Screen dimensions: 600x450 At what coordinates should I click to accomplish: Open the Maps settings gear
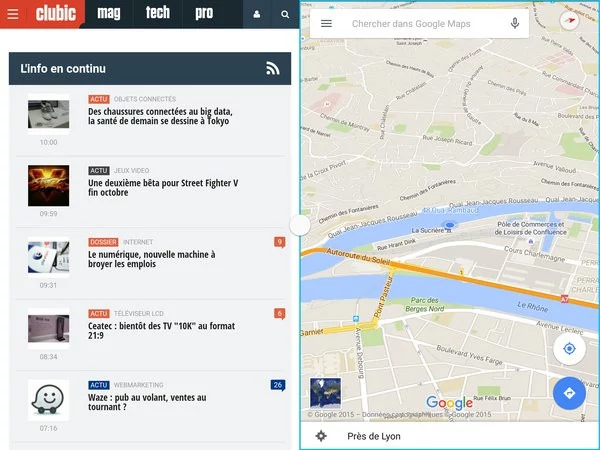coord(321,436)
